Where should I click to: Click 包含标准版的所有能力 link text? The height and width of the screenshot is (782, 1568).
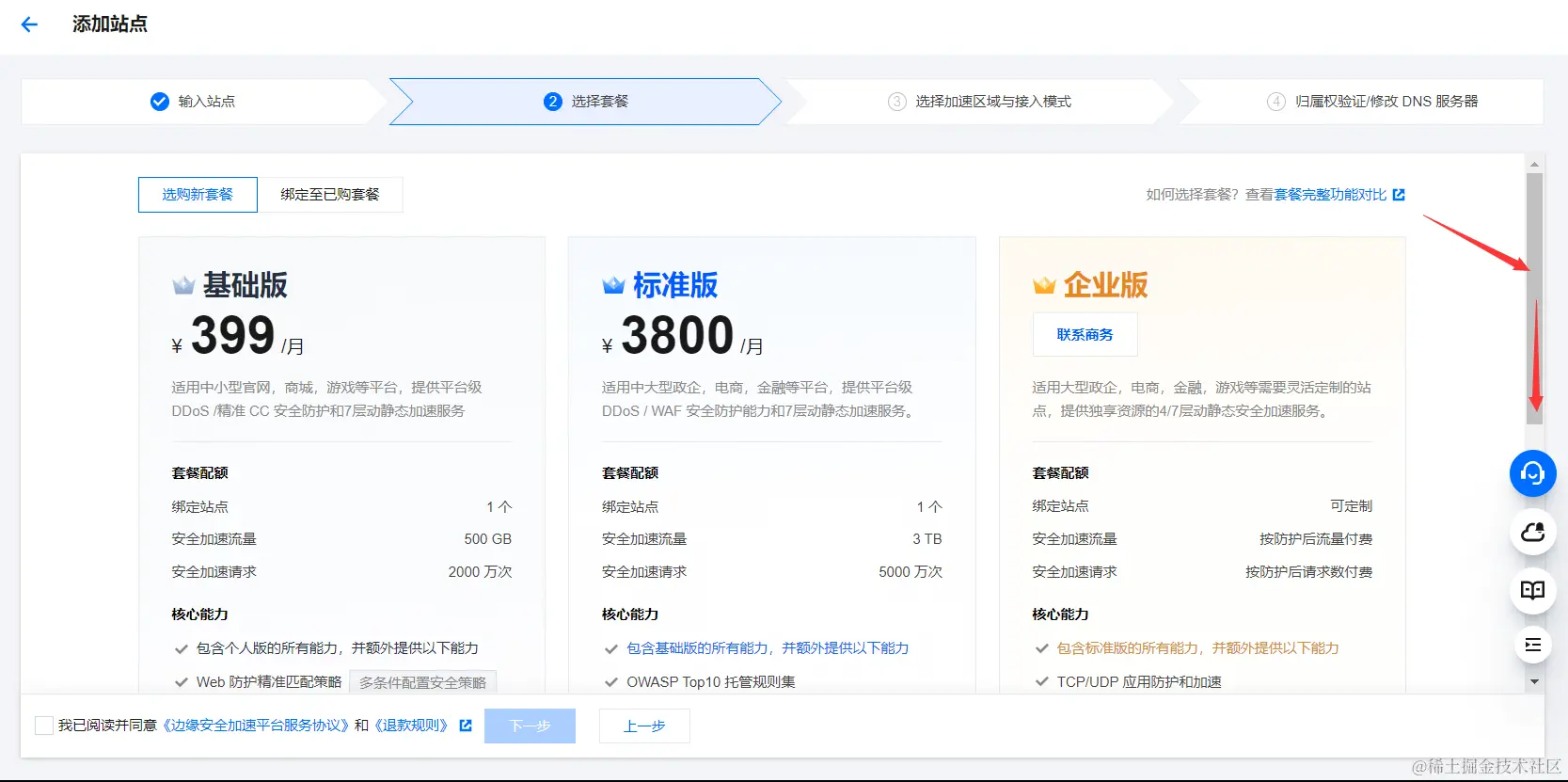tap(1197, 648)
